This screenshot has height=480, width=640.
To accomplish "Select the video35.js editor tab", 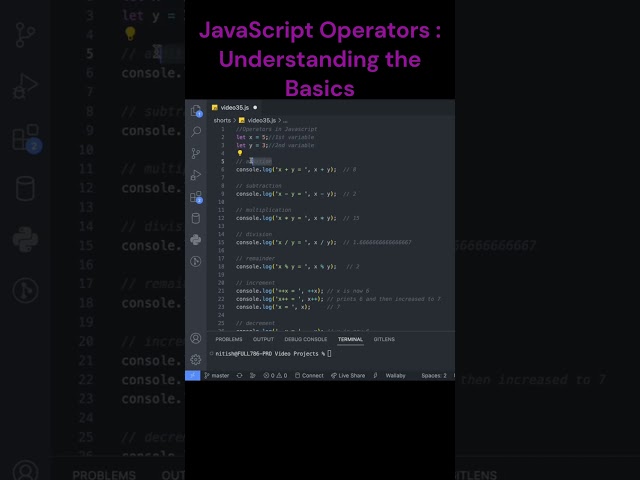I will [234, 107].
